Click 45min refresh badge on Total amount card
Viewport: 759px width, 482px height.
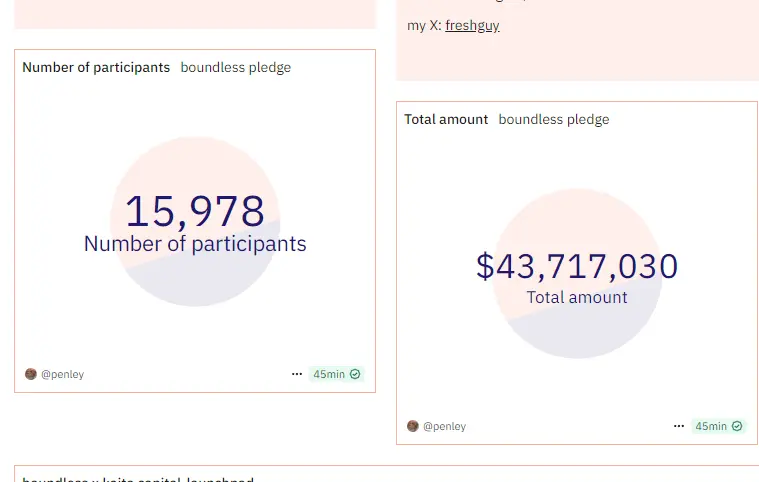click(718, 426)
